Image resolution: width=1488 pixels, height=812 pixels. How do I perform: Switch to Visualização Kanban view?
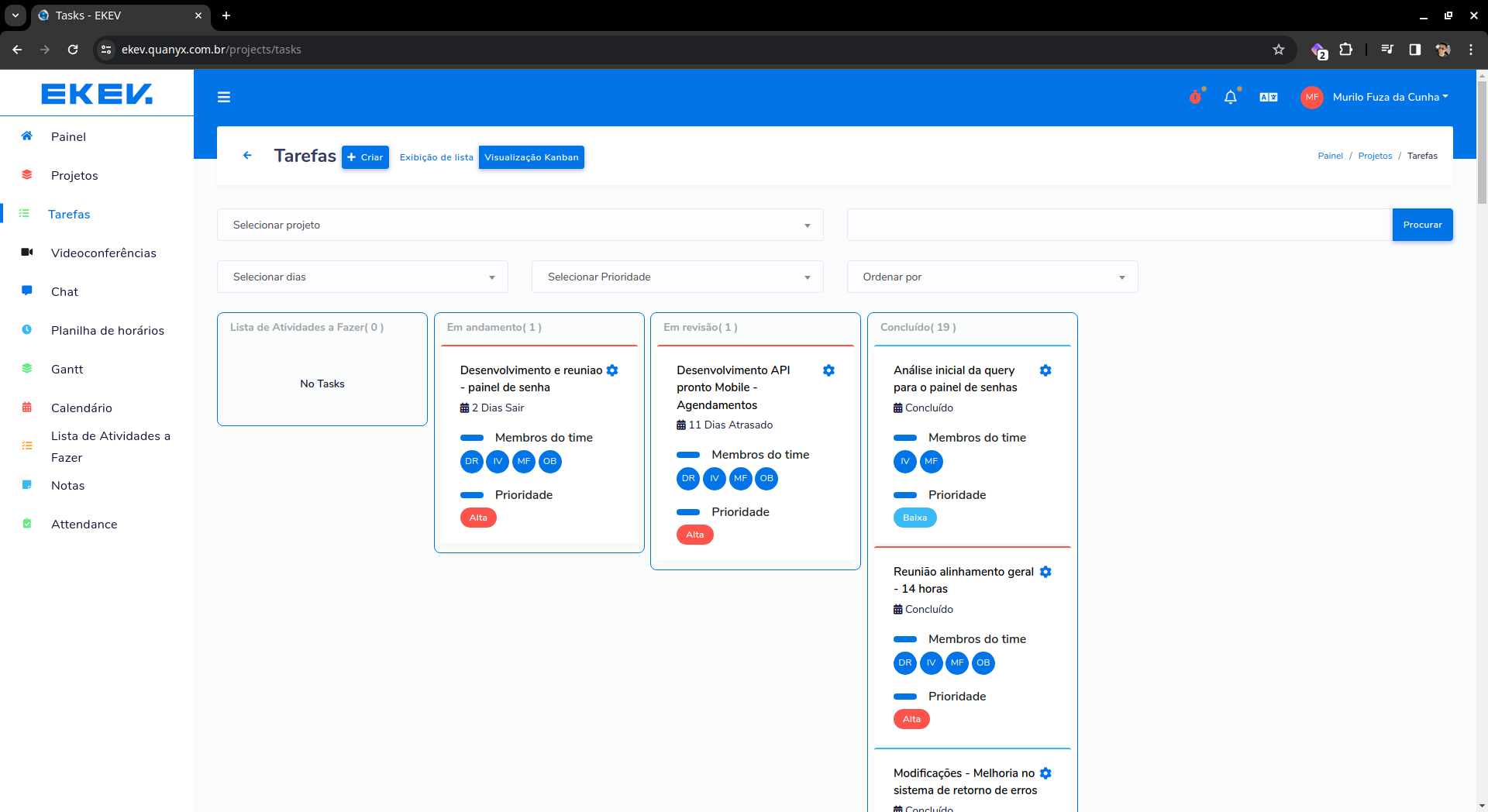tap(531, 157)
